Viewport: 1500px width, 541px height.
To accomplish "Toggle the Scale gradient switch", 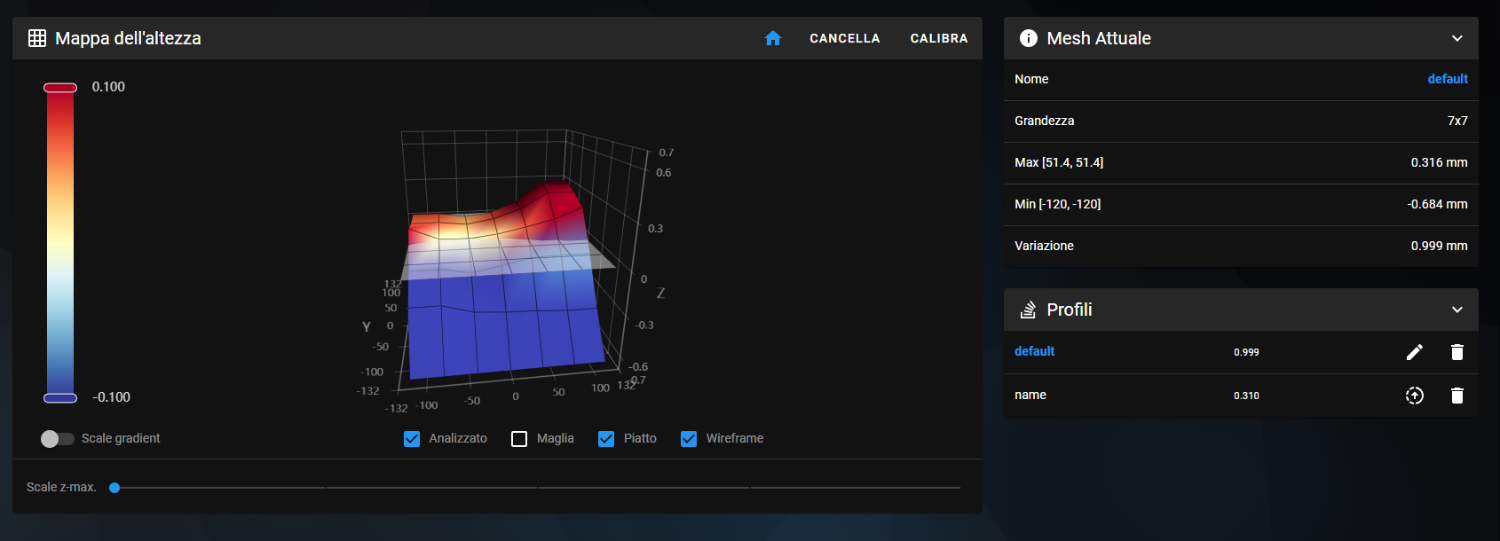I will coord(57,439).
